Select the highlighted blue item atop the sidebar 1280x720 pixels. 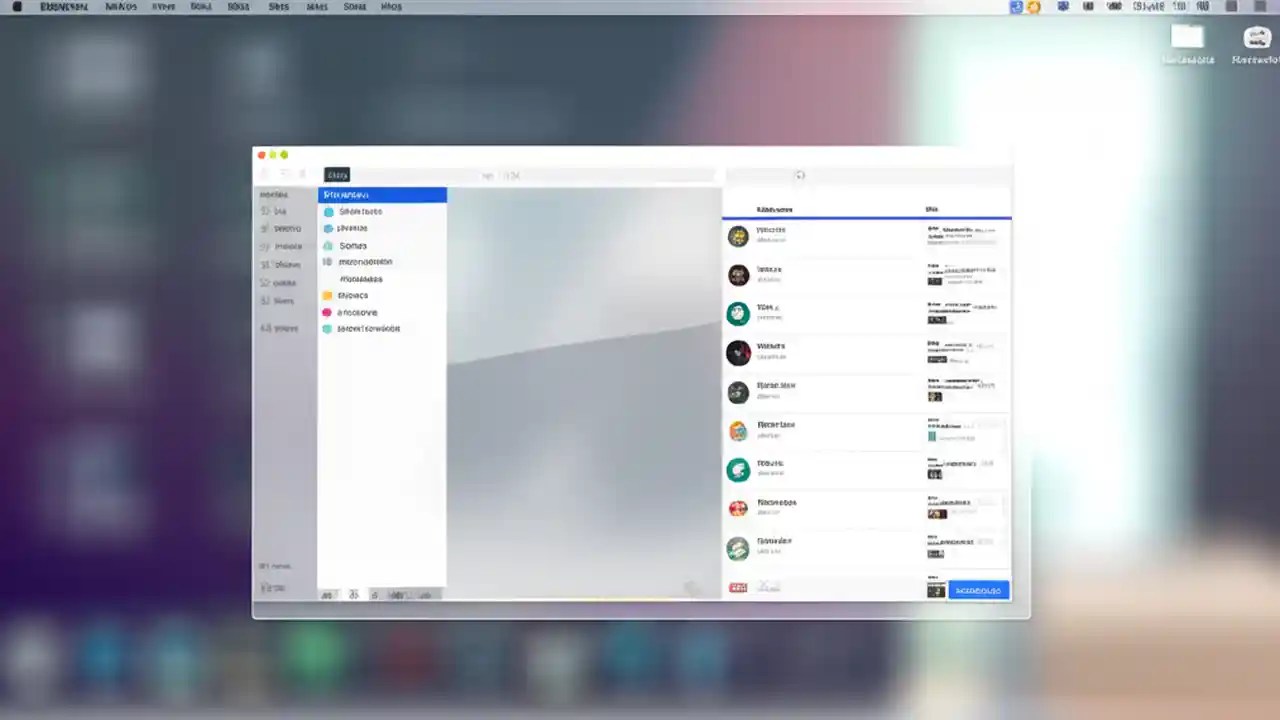[x=382, y=194]
